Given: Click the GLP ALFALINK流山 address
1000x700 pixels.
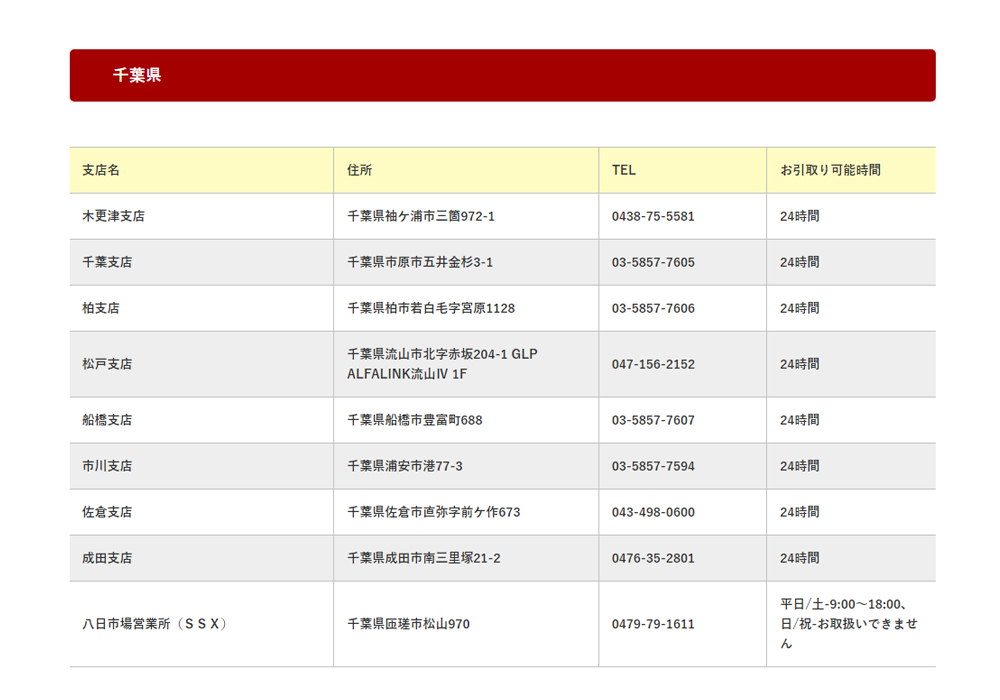Looking at the screenshot, I should pos(443,364).
